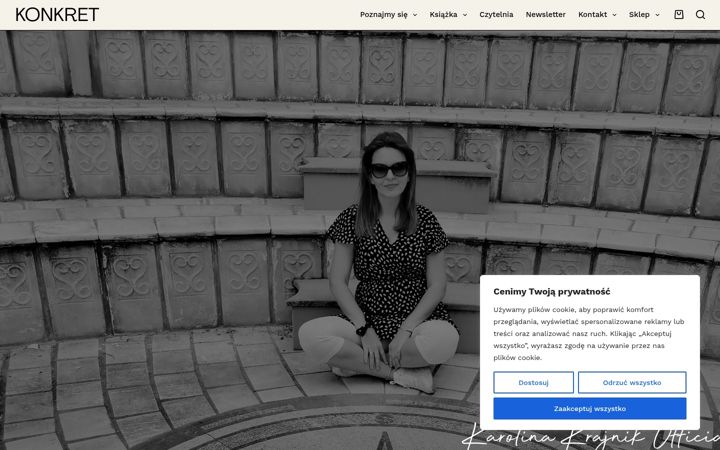Expand the Książka dropdown chevron

[x=465, y=15]
